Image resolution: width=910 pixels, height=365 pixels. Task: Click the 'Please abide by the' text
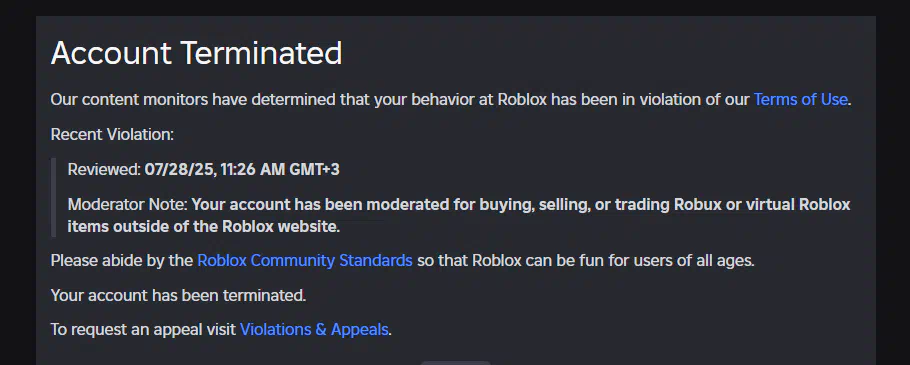122,261
